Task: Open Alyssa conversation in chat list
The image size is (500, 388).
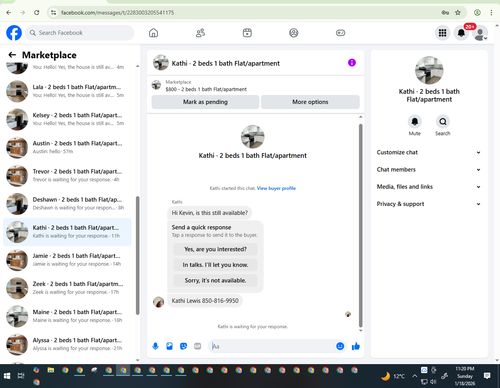Action: 68,344
